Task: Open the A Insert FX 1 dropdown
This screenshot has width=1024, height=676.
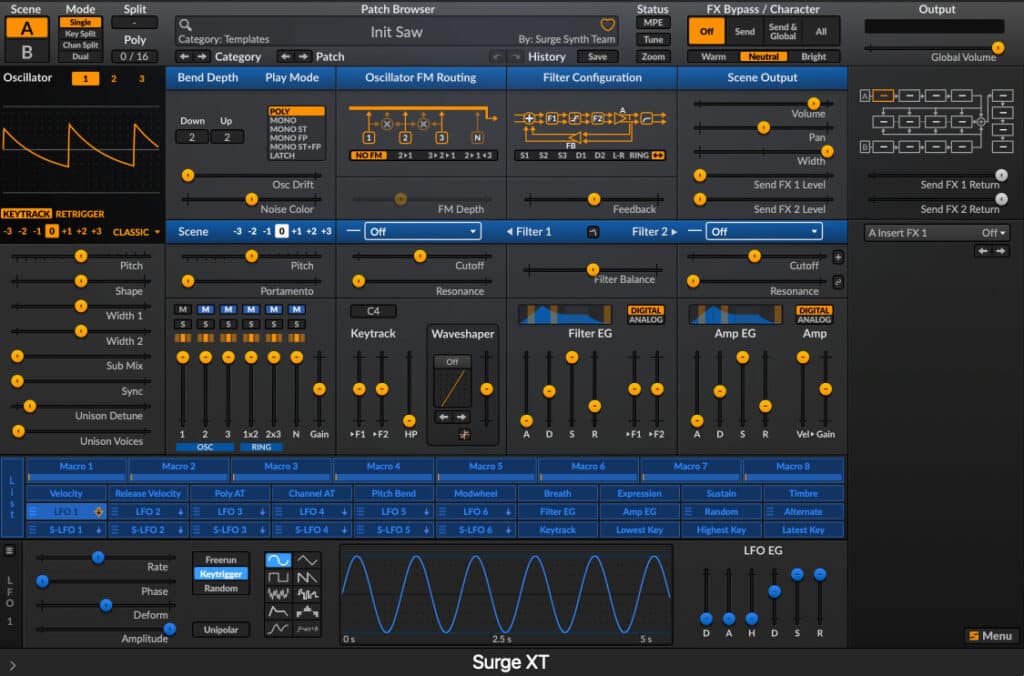Action: [935, 232]
